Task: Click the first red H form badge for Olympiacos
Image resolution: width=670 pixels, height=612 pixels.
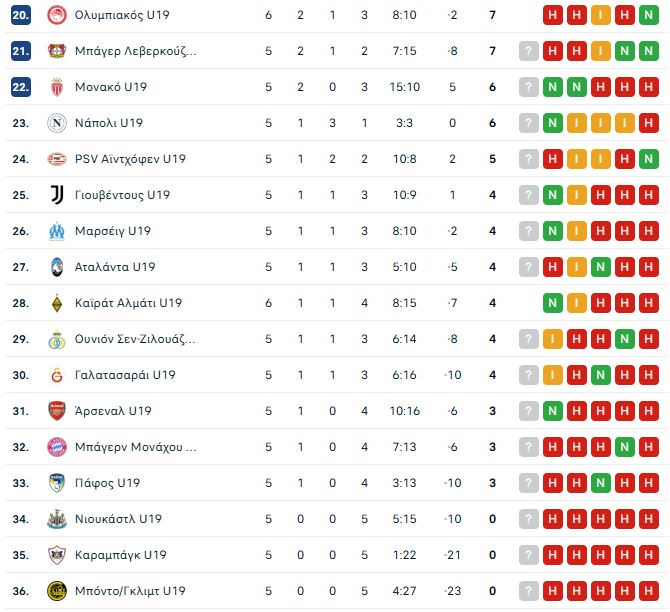Action: pos(553,15)
